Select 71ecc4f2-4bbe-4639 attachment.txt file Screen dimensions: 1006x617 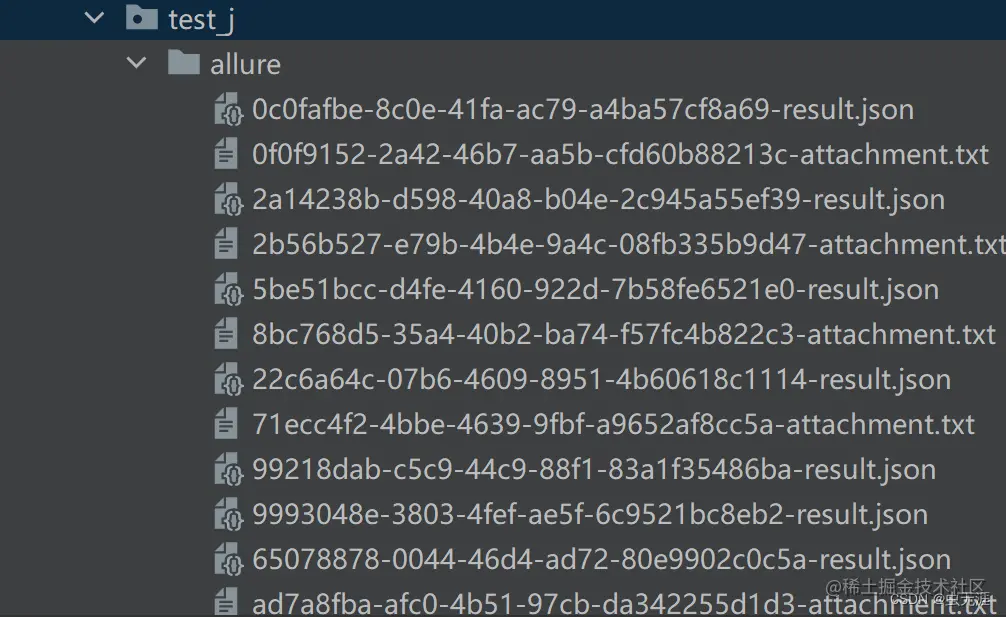point(613,424)
